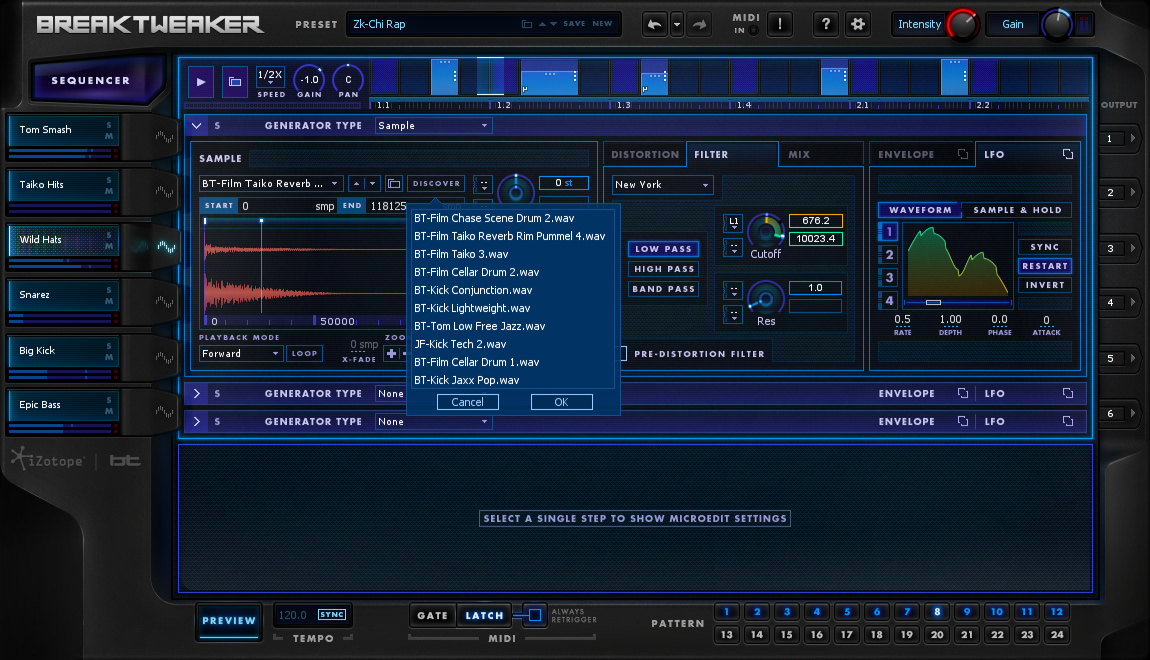Click the sequencer play button
This screenshot has width=1150, height=660.
coord(201,81)
